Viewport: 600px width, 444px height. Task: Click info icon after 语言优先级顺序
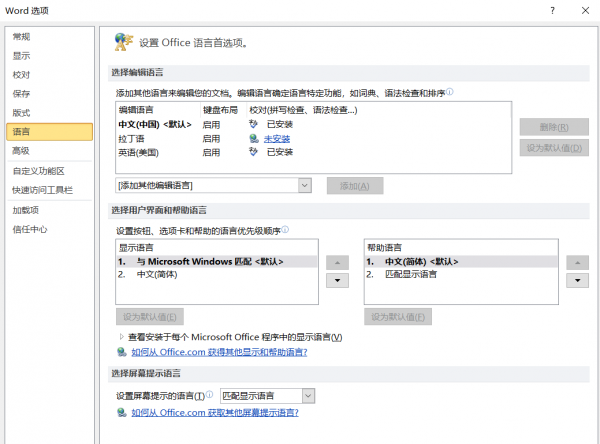click(285, 230)
